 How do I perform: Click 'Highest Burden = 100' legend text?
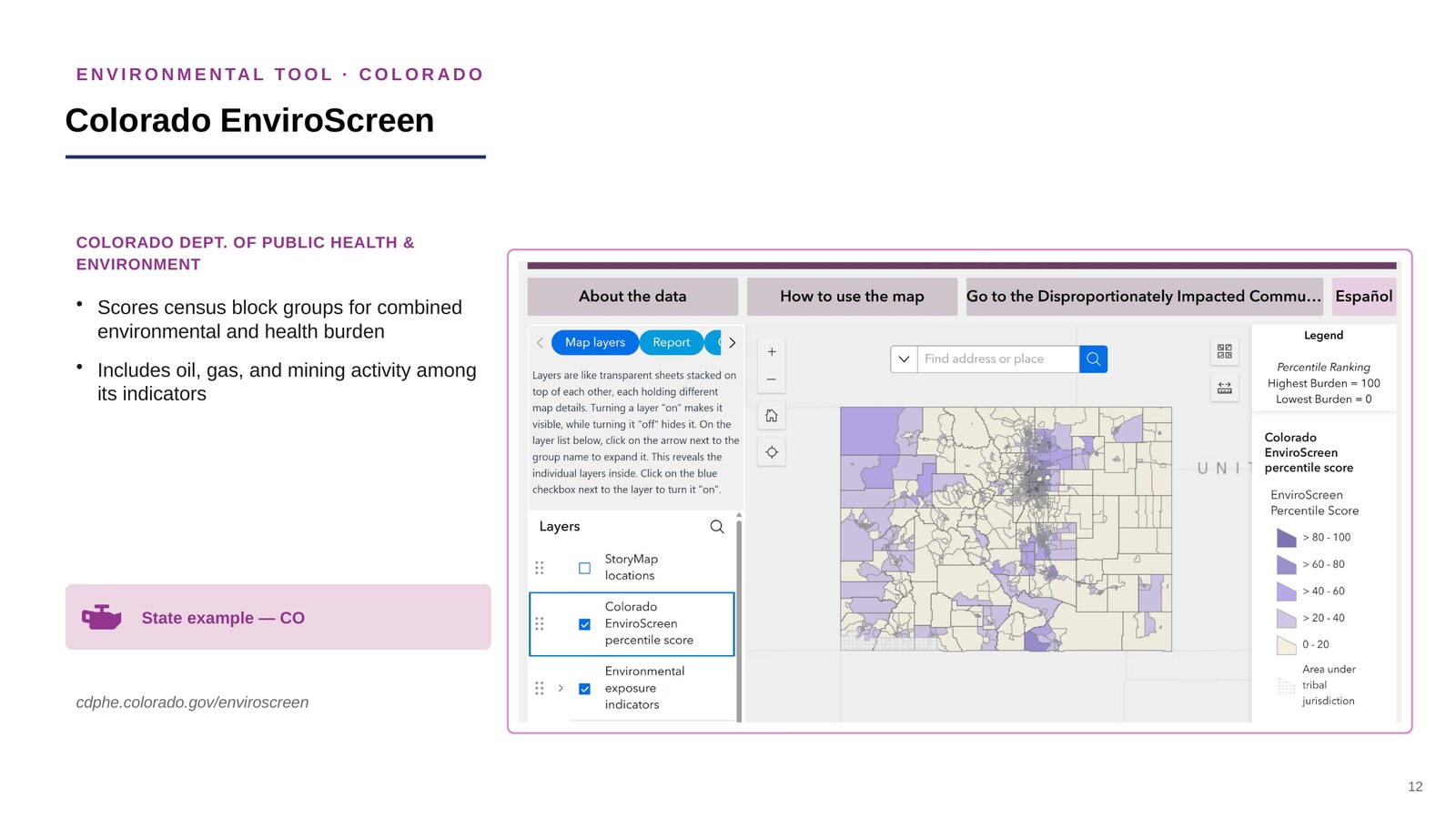pyautogui.click(x=1323, y=383)
